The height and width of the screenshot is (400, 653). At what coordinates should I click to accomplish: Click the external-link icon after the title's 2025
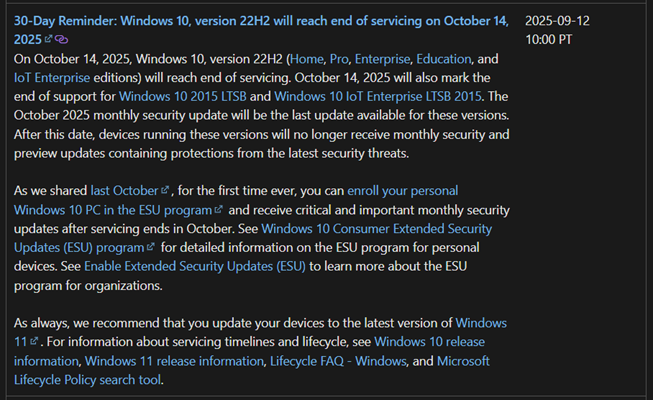pyautogui.click(x=49, y=39)
